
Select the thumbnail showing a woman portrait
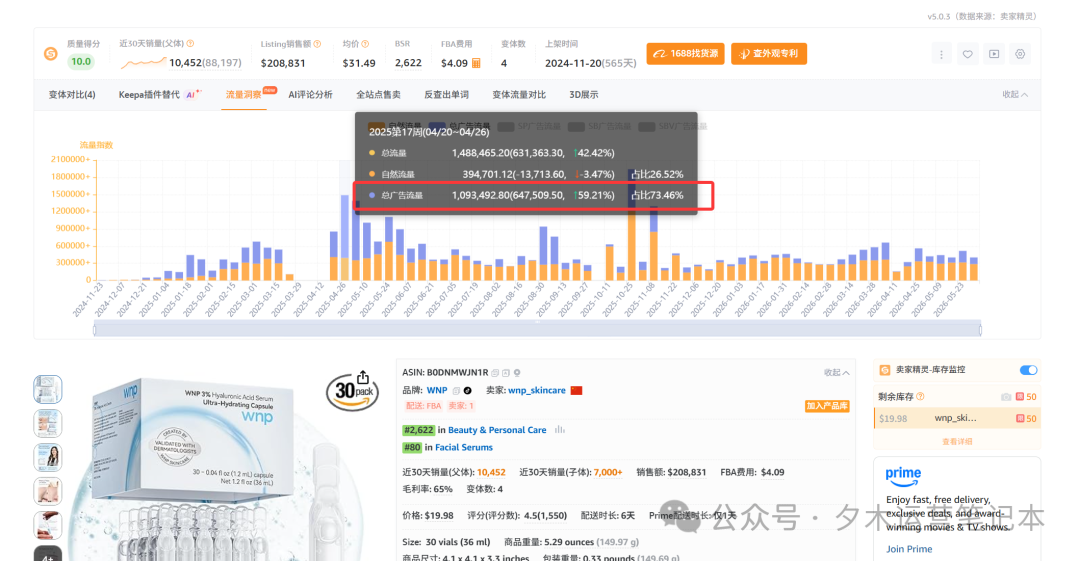click(48, 457)
